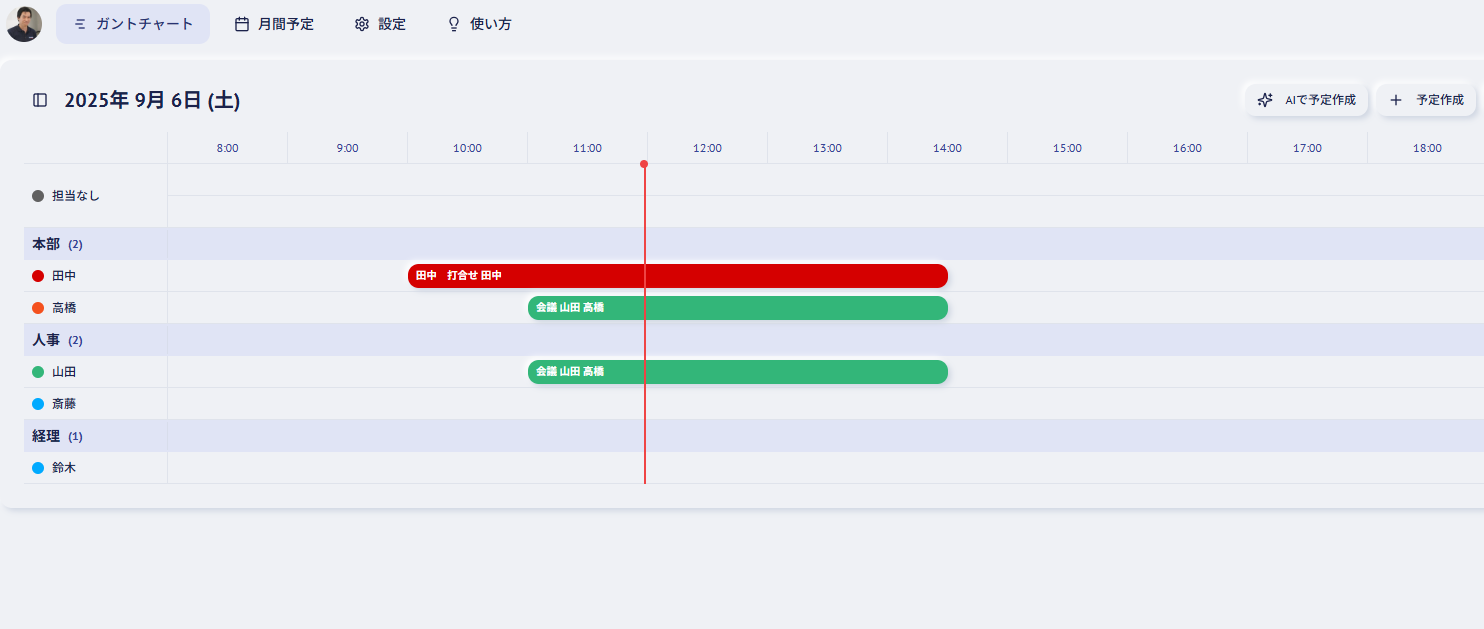The height and width of the screenshot is (629, 1484).
Task: Click the gear icon for 設定
Action: tap(362, 24)
